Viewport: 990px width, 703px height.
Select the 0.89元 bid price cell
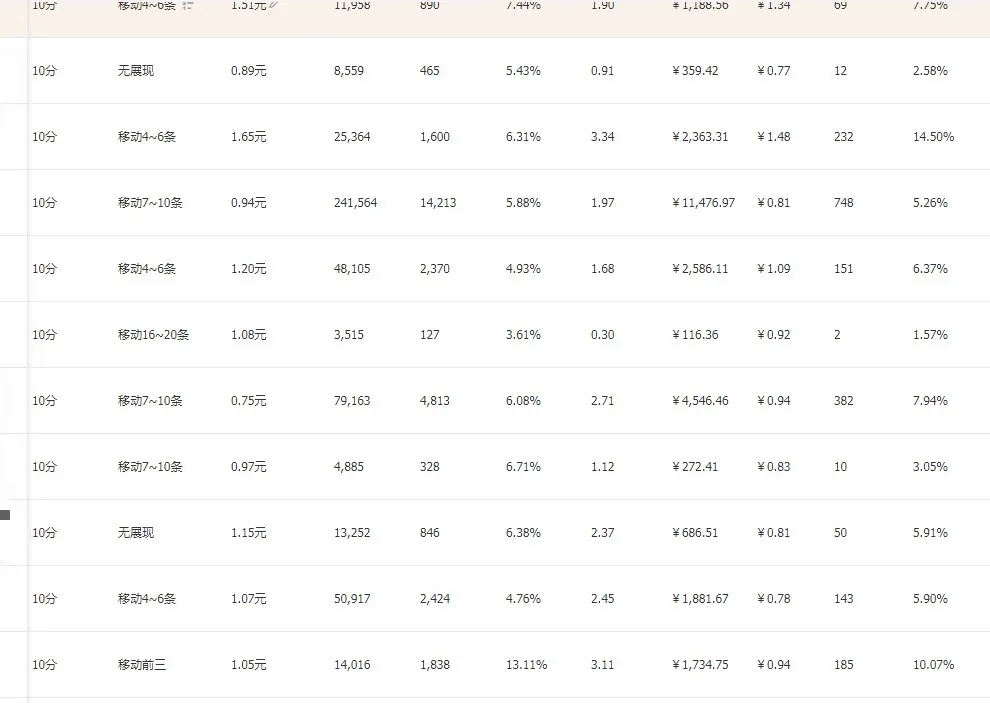coord(248,71)
